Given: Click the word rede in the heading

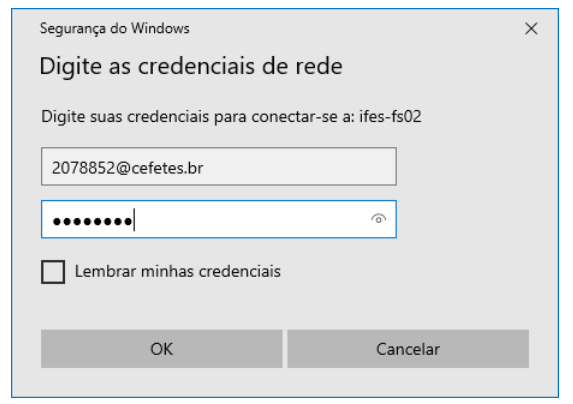Looking at the screenshot, I should pos(319,66).
